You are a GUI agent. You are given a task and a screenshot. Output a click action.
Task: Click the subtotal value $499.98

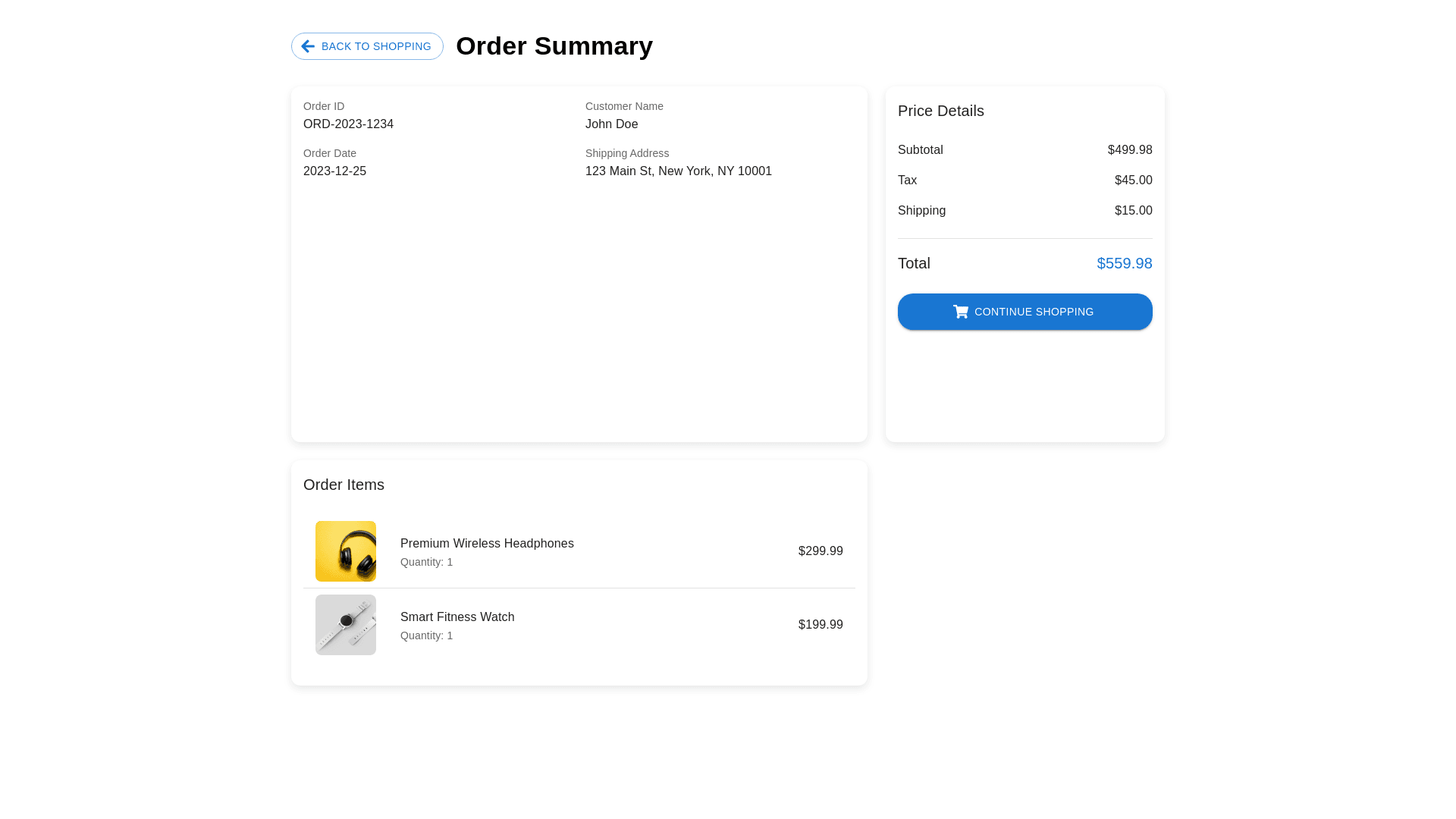point(1129,150)
